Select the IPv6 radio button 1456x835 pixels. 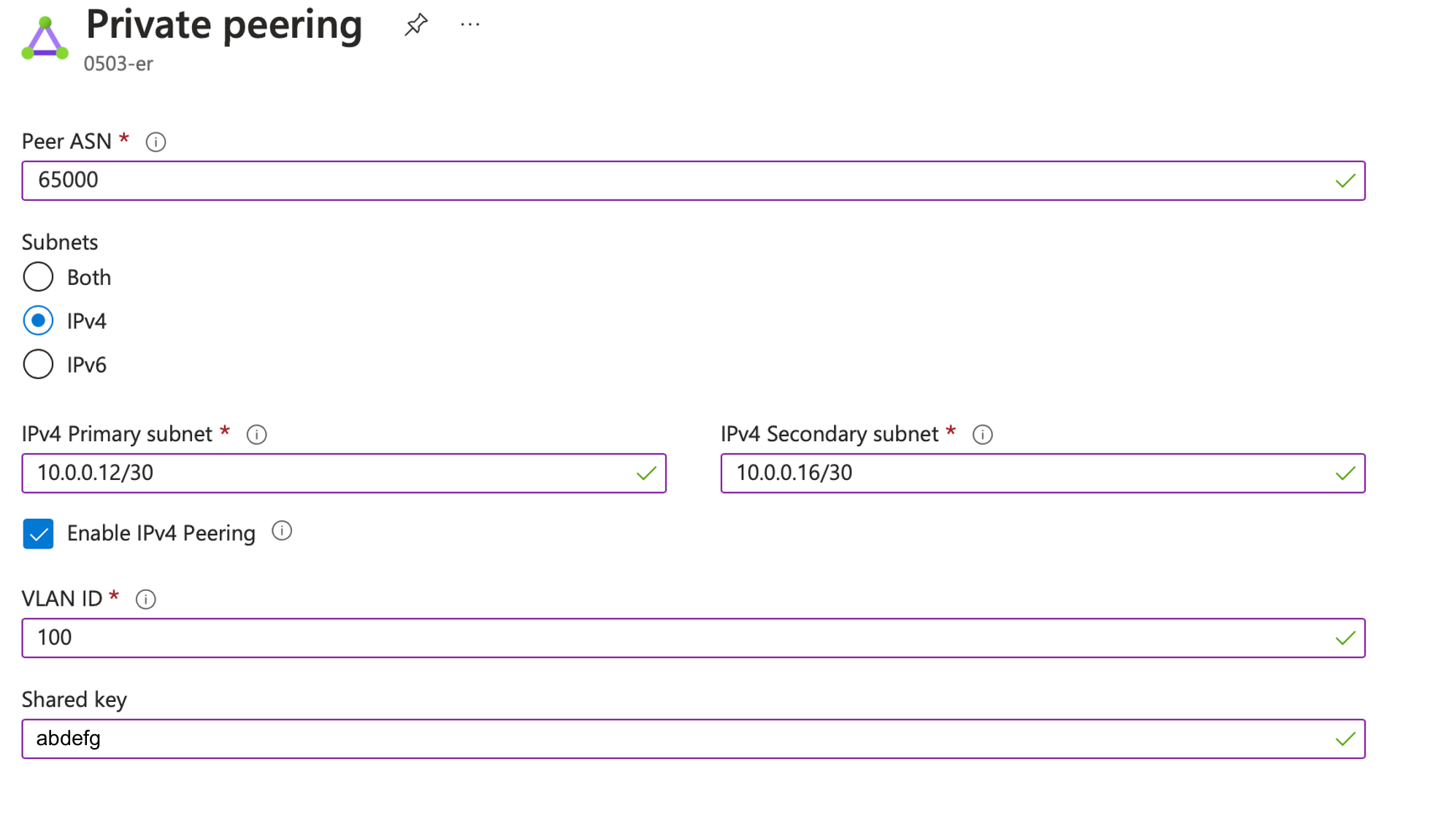[38, 364]
